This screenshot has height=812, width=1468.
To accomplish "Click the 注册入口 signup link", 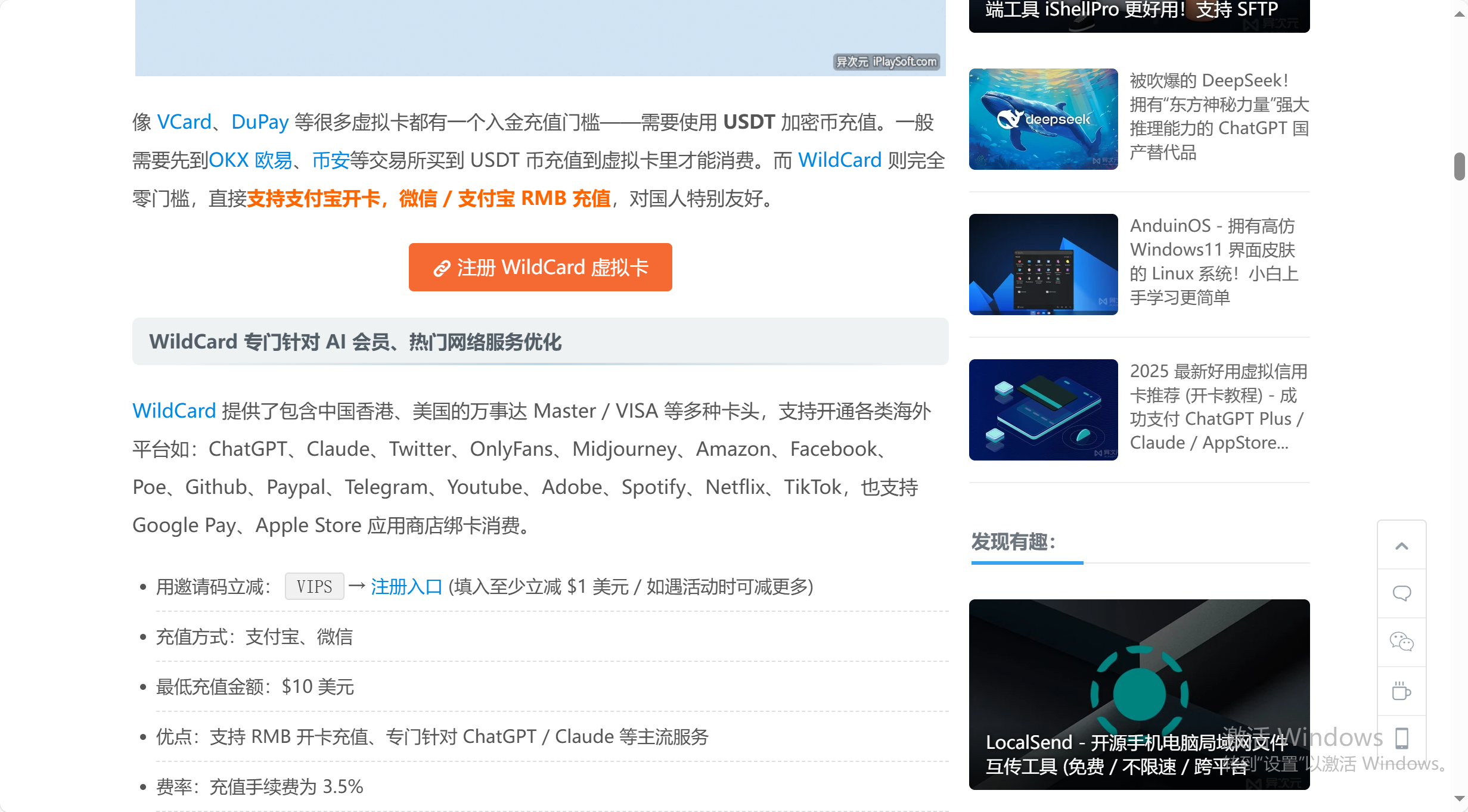I will (406, 587).
